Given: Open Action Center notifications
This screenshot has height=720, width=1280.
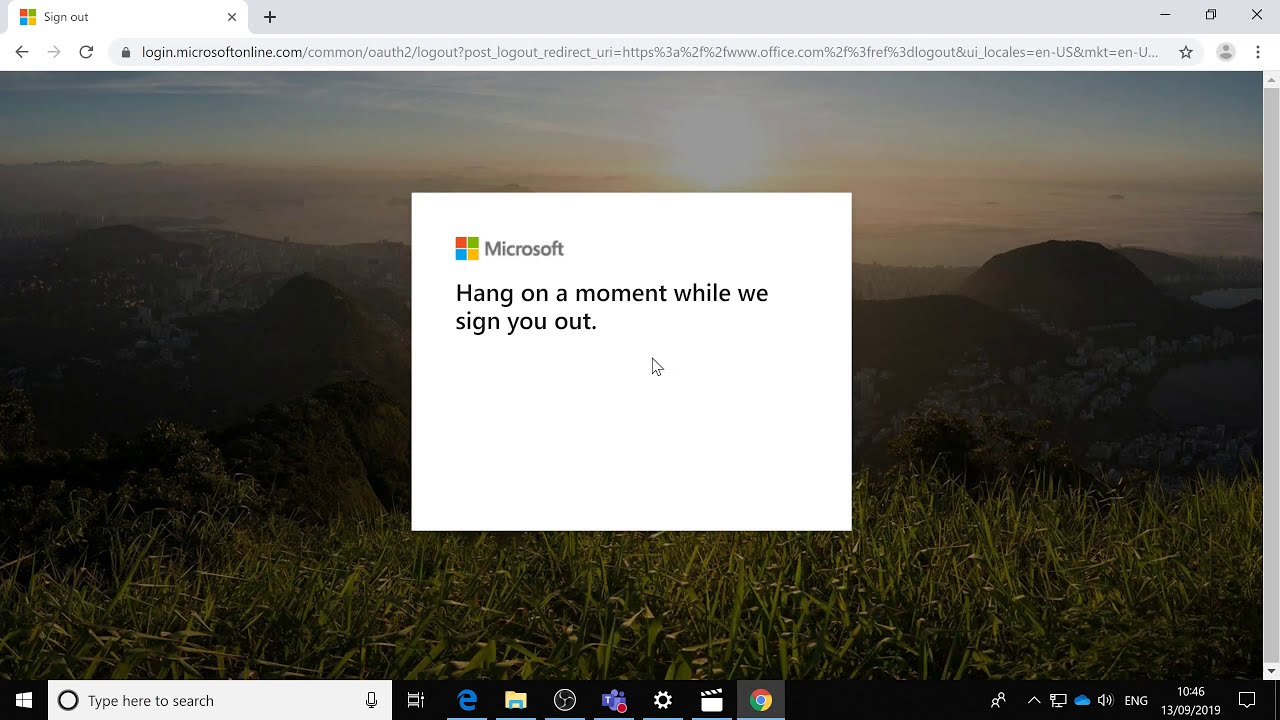Looking at the screenshot, I should (1247, 700).
